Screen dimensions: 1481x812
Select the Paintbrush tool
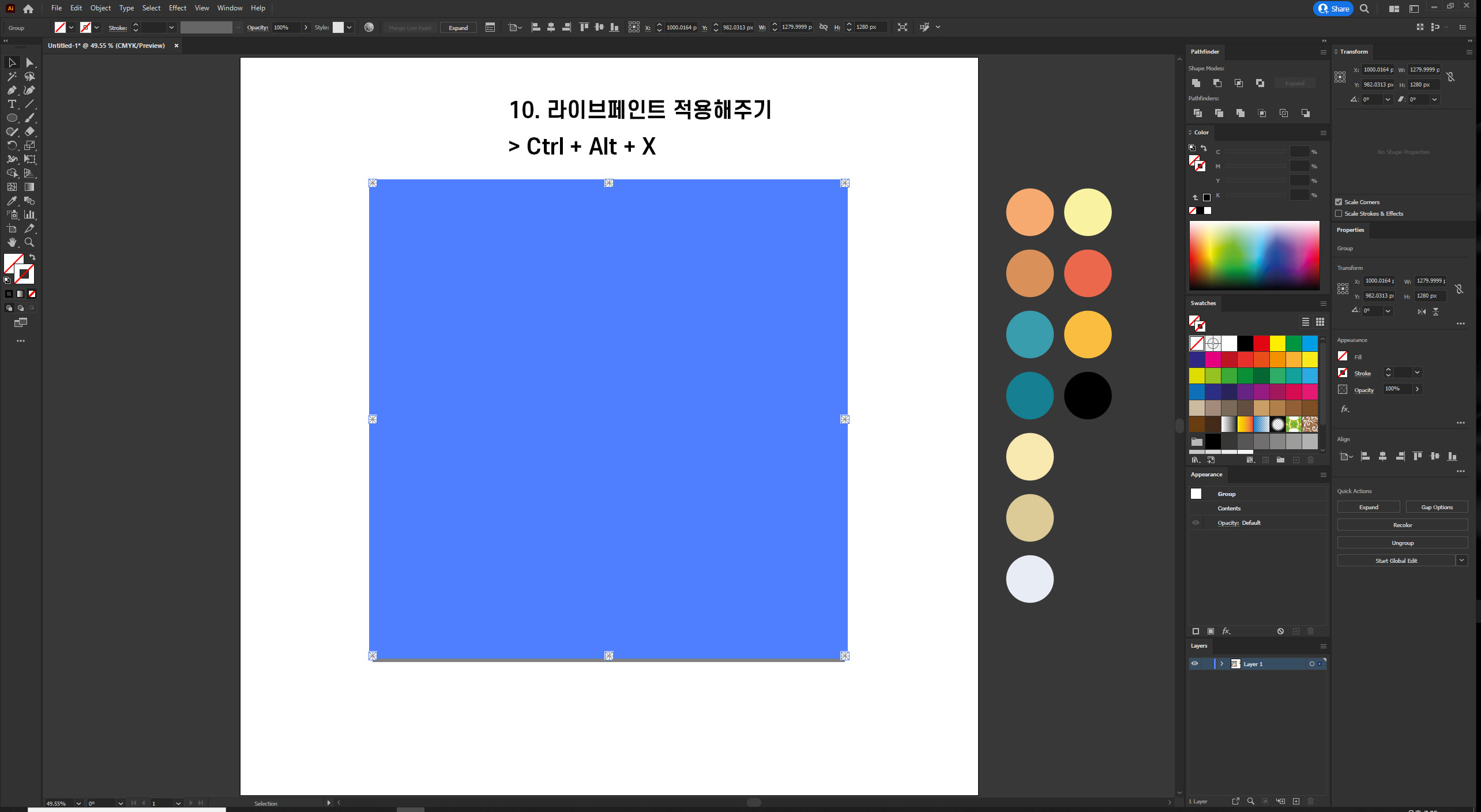[29, 118]
